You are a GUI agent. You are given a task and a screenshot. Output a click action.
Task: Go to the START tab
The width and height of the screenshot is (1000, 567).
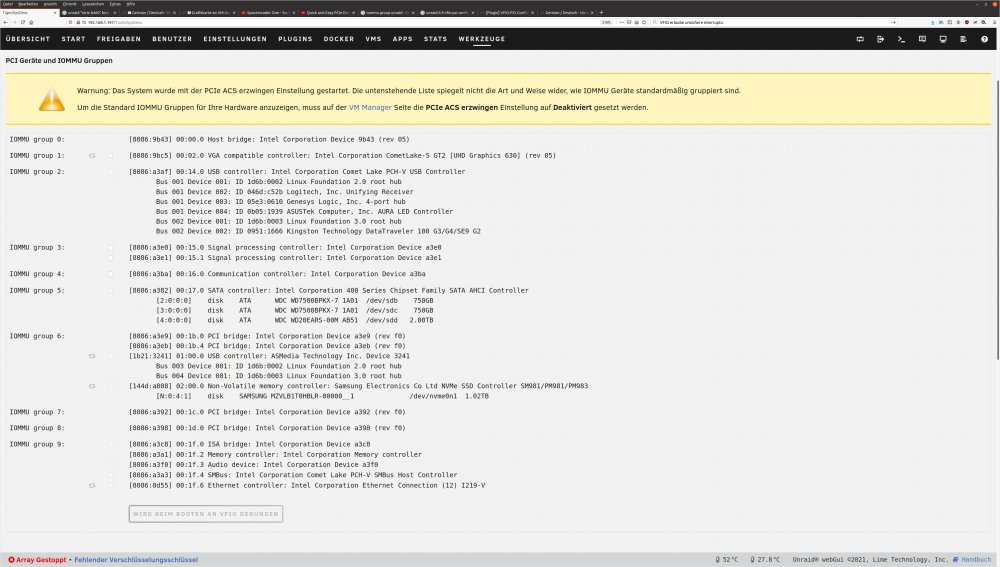pos(73,39)
